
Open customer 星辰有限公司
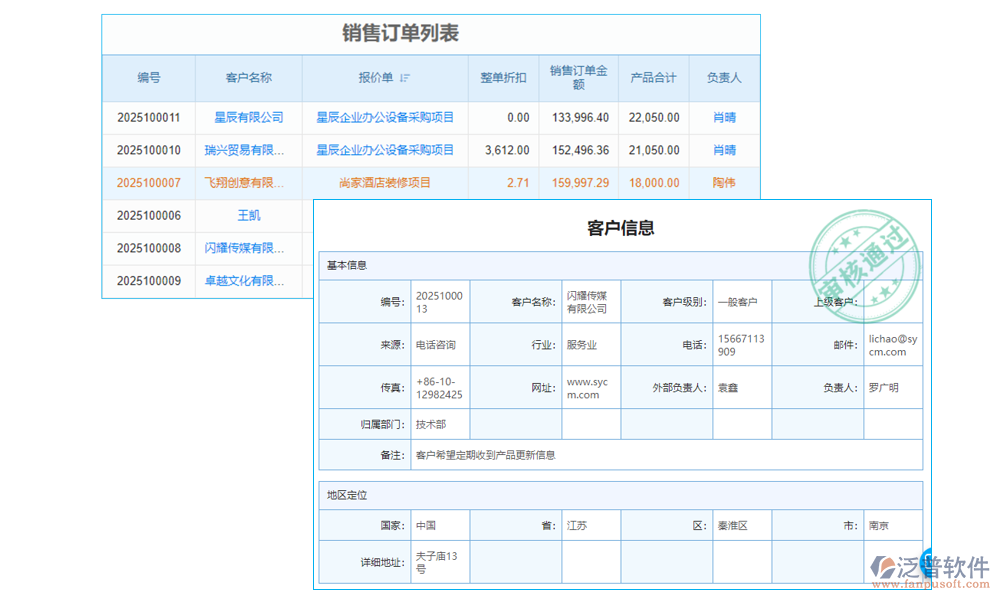pyautogui.click(x=249, y=117)
